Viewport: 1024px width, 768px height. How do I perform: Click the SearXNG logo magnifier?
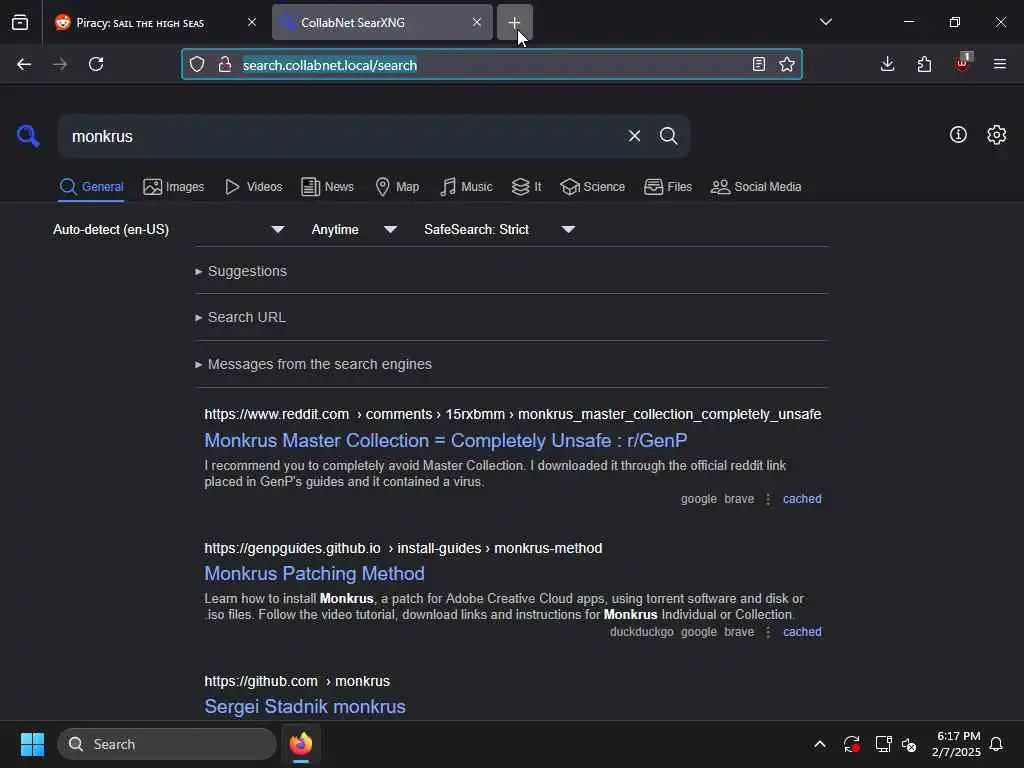coord(28,136)
